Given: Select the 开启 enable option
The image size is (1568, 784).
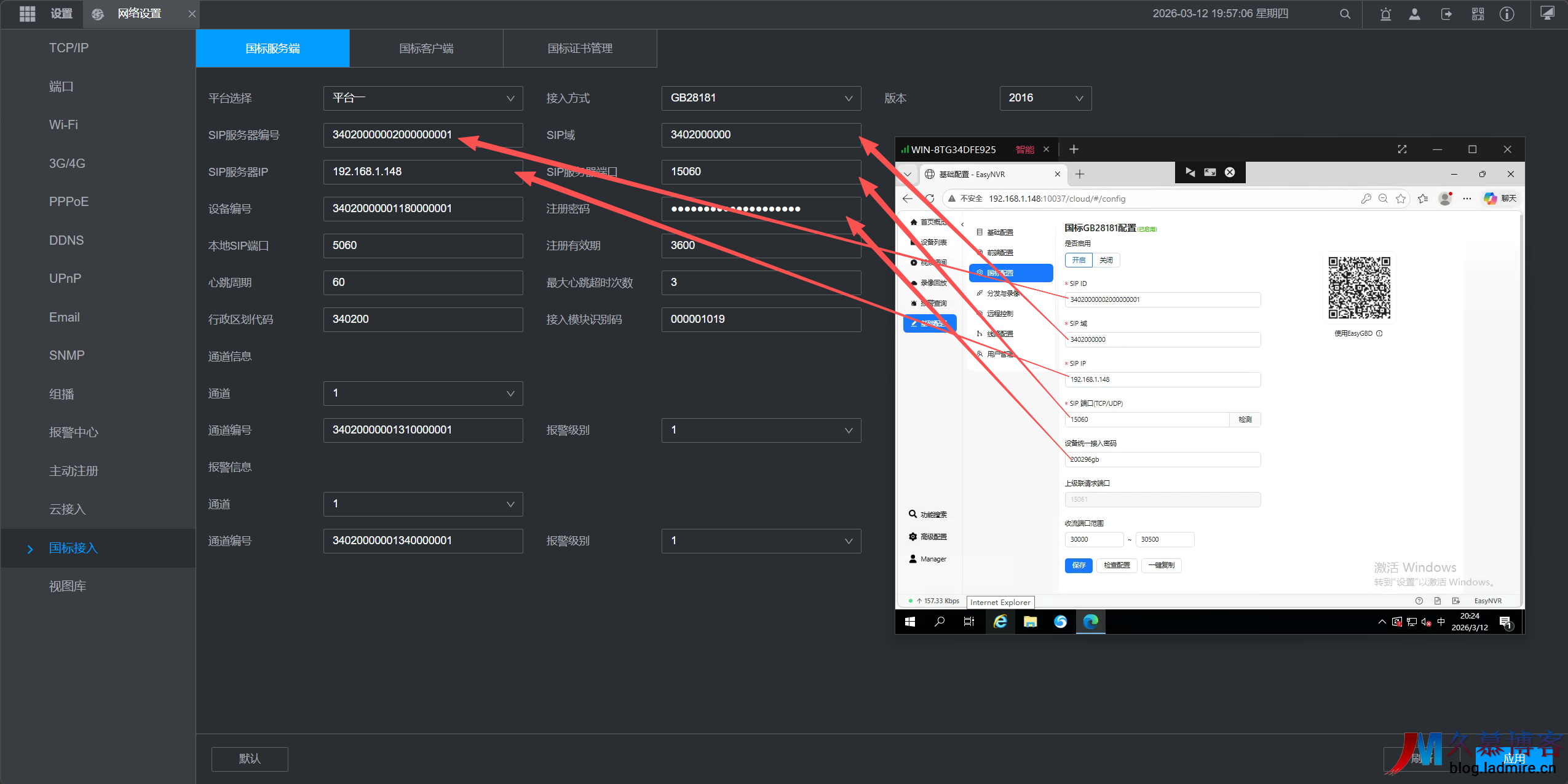Looking at the screenshot, I should [1079, 260].
